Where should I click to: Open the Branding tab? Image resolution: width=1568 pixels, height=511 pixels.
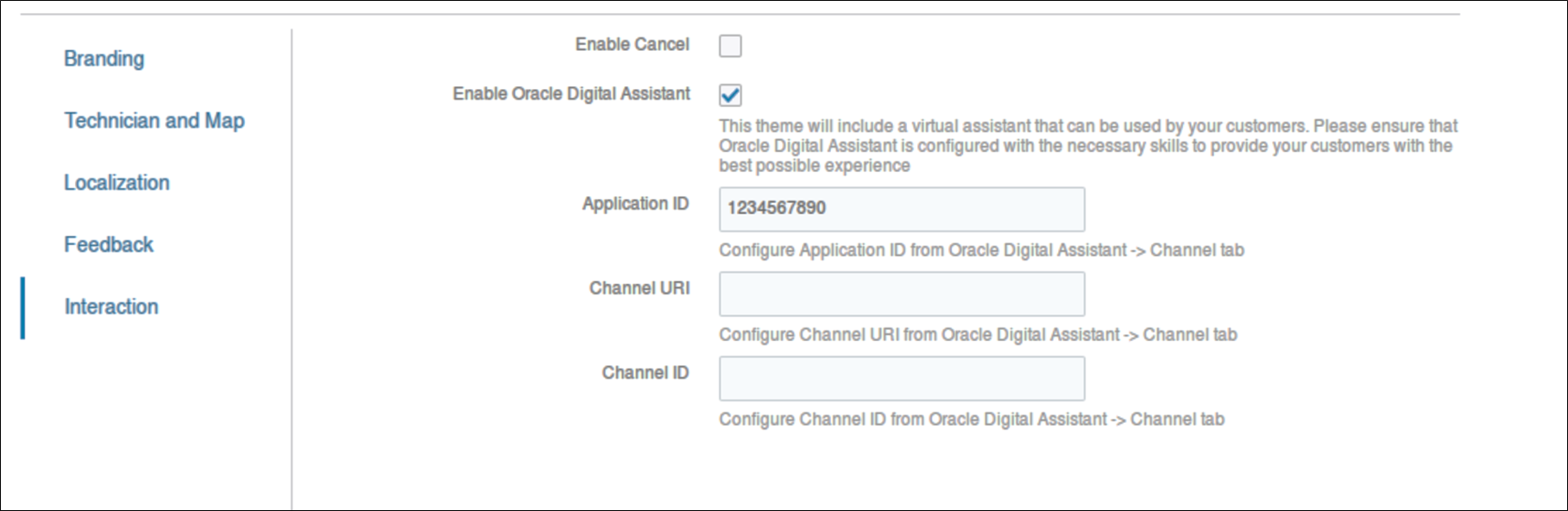[x=104, y=59]
